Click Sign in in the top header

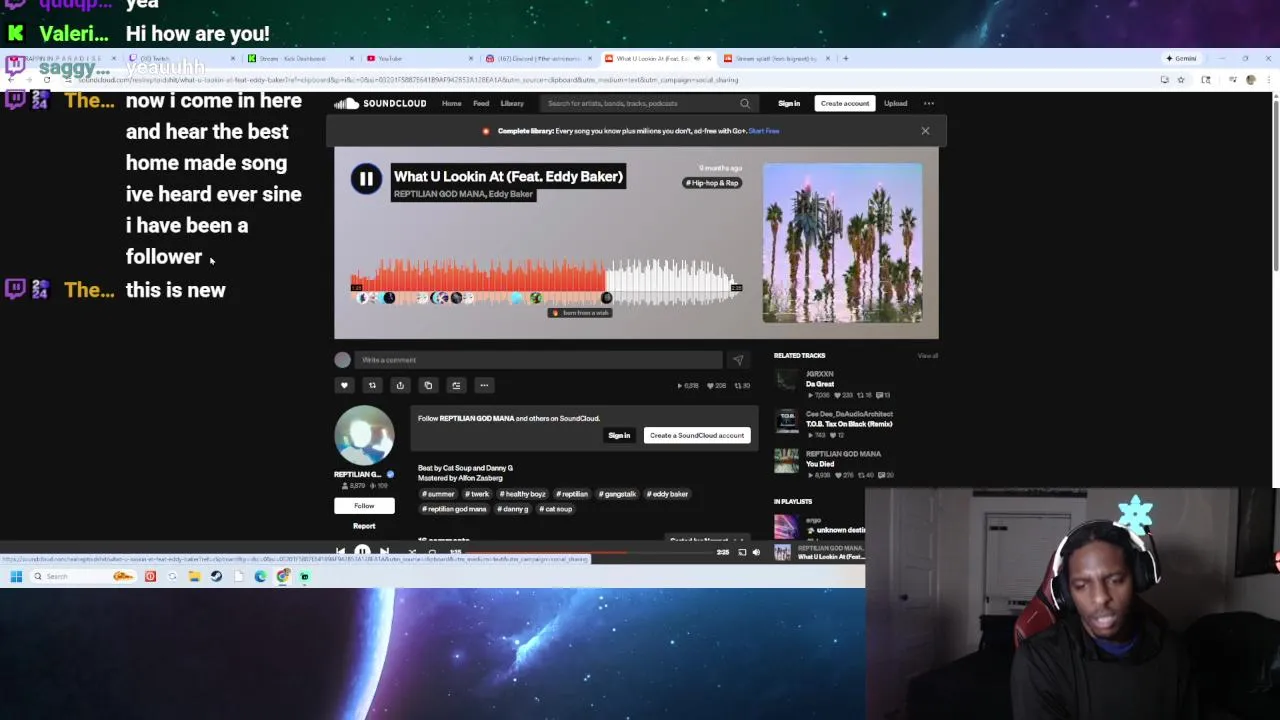(789, 103)
